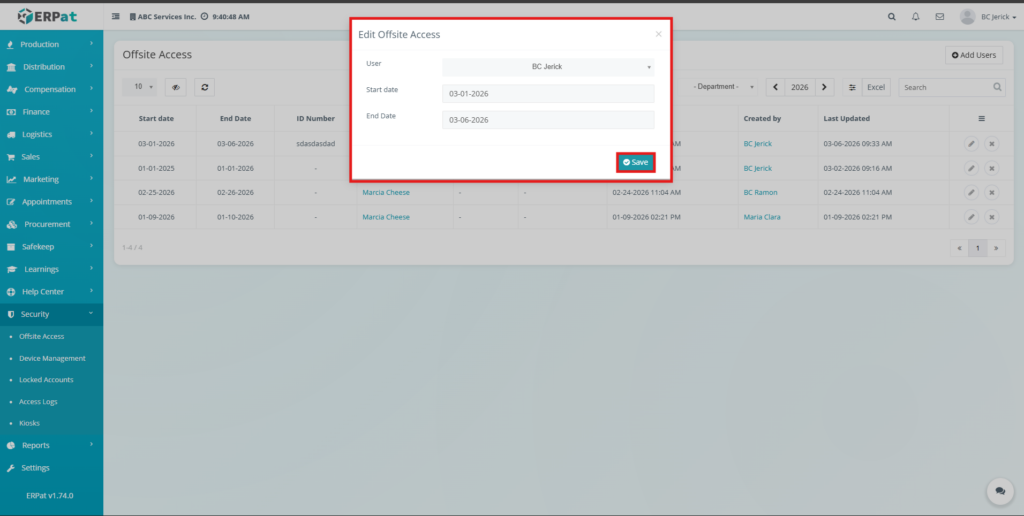This screenshot has width=1024, height=516.
Task: Open the messages envelope icon
Action: pyautogui.click(x=939, y=17)
